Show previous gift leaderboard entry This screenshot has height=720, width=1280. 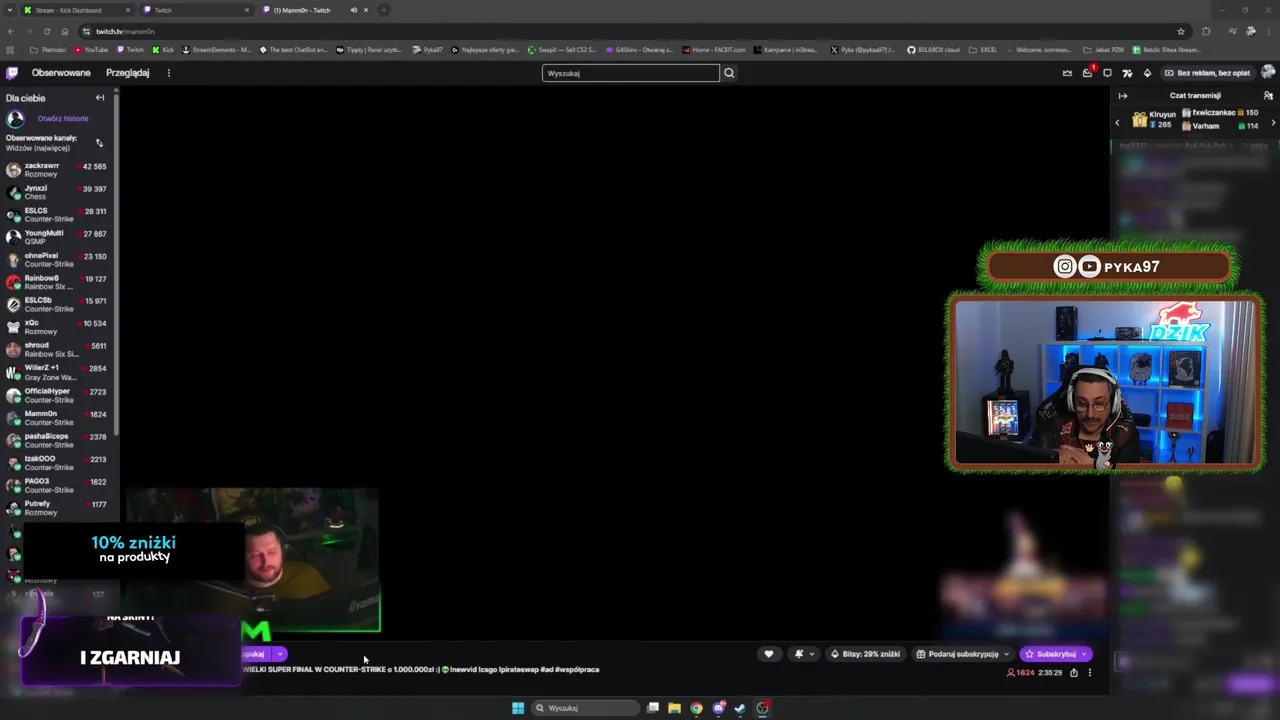[x=1118, y=122]
